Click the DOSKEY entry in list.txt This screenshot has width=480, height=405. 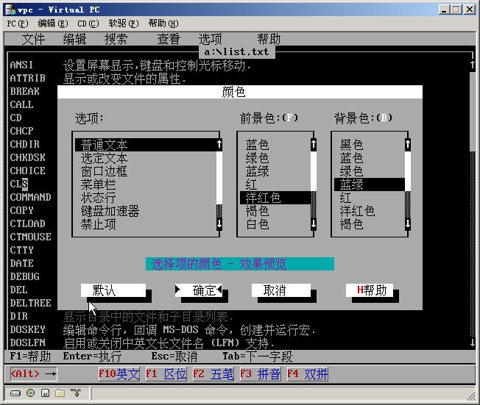(27, 329)
